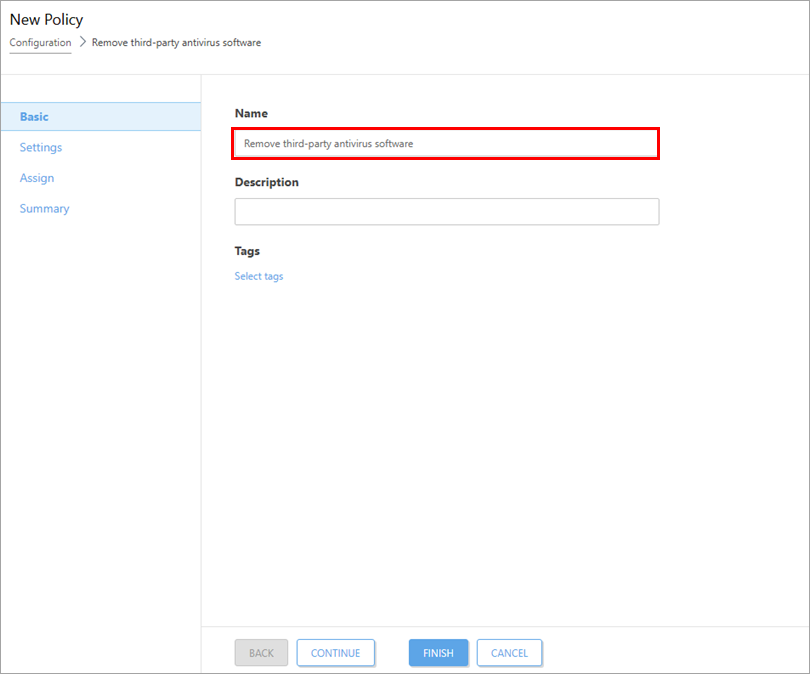This screenshot has height=674, width=810.
Task: View the Summary section
Action: (x=44, y=209)
